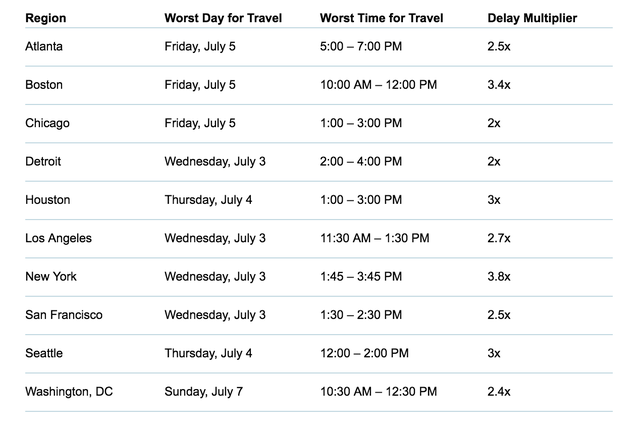Click the Chicago row label
The height and width of the screenshot is (428, 636).
tap(47, 123)
